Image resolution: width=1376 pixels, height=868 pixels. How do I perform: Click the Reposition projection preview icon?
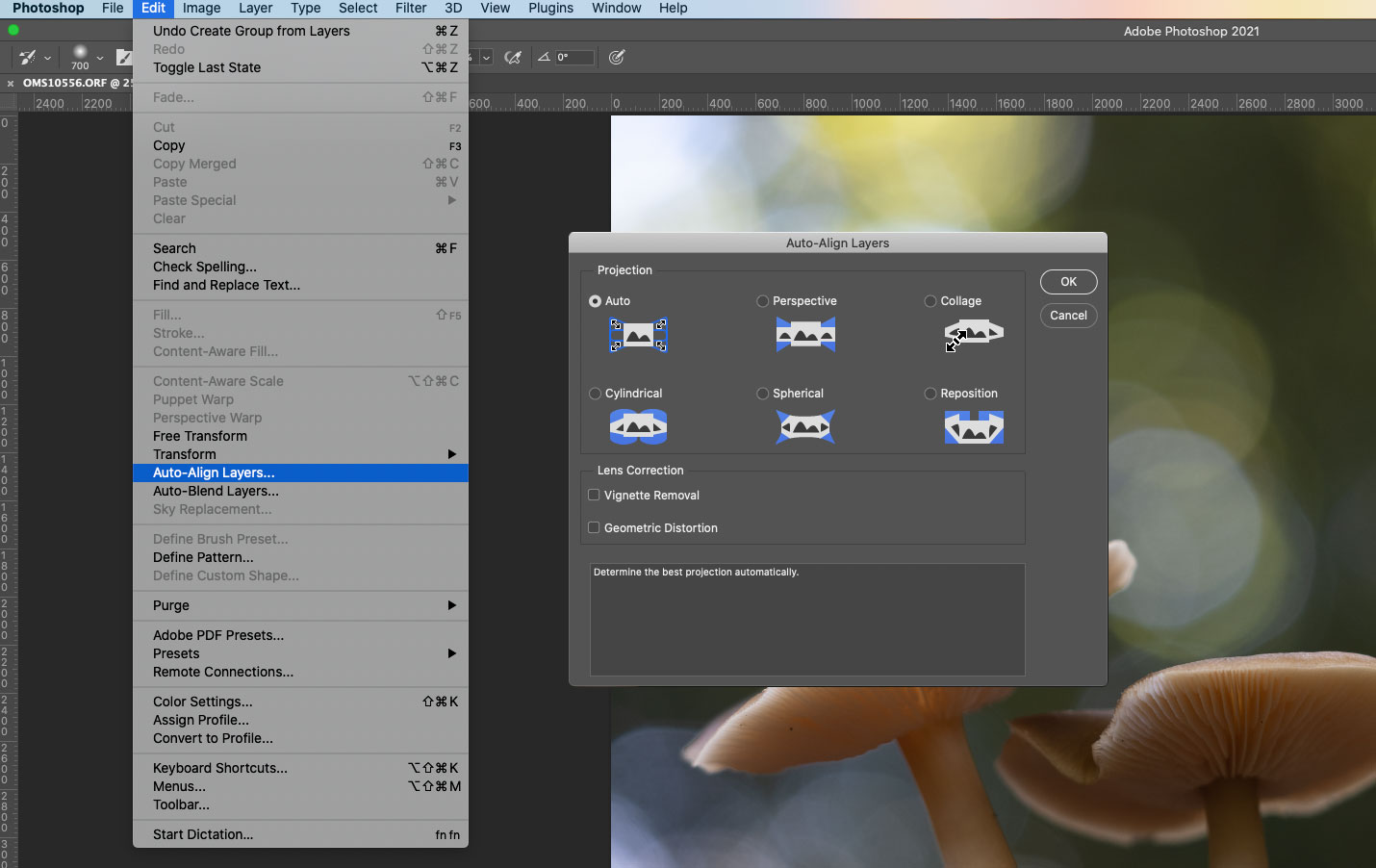tap(974, 426)
